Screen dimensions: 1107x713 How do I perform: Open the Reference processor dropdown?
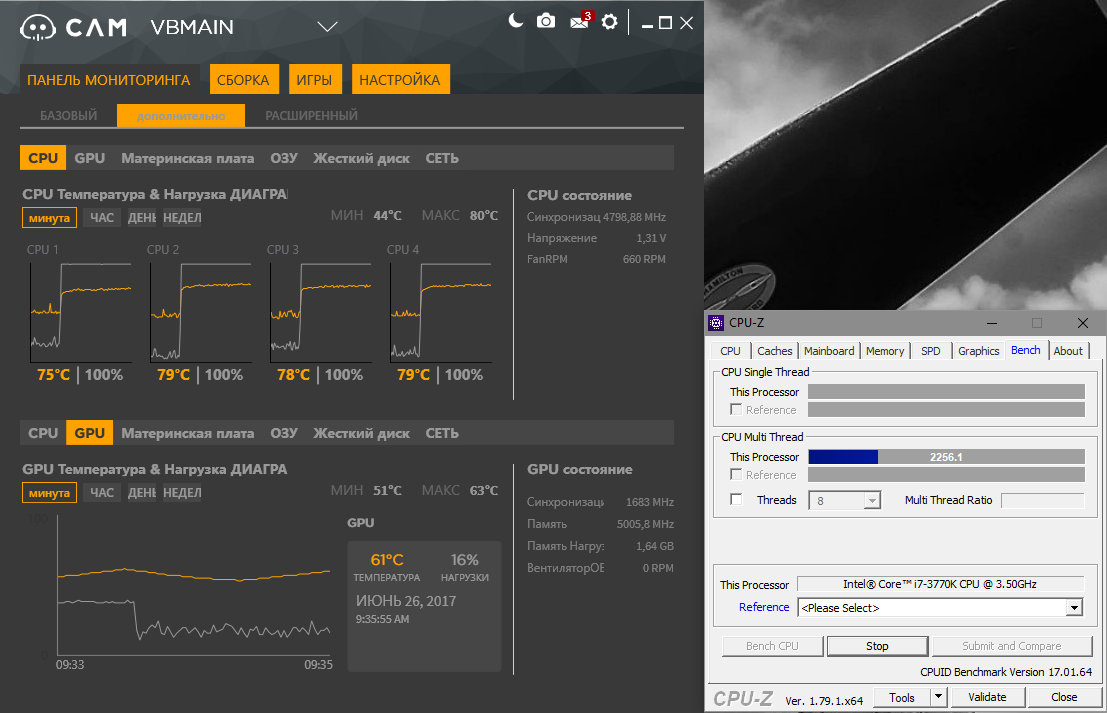tap(1074, 608)
